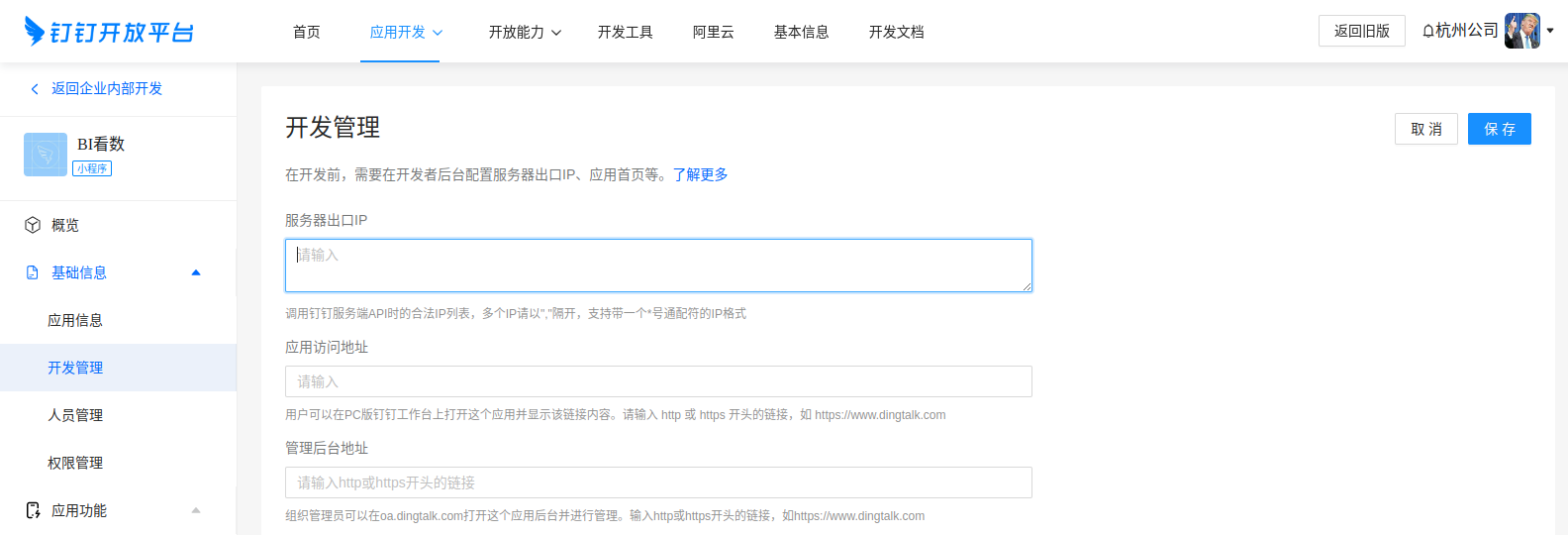Image resolution: width=1568 pixels, height=535 pixels.
Task: Open the account dropdown caret beside avatar
Action: pyautogui.click(x=1550, y=31)
